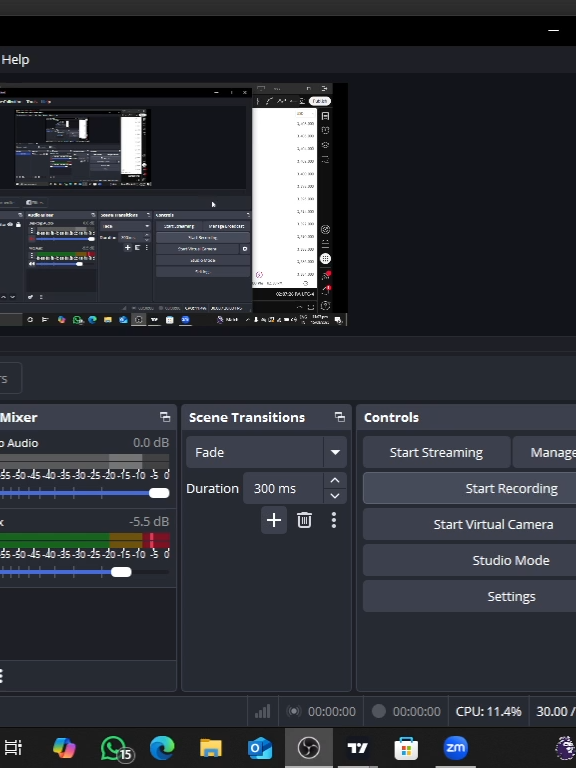Open File Explorer from taskbar
The width and height of the screenshot is (576, 768).
pyautogui.click(x=211, y=747)
